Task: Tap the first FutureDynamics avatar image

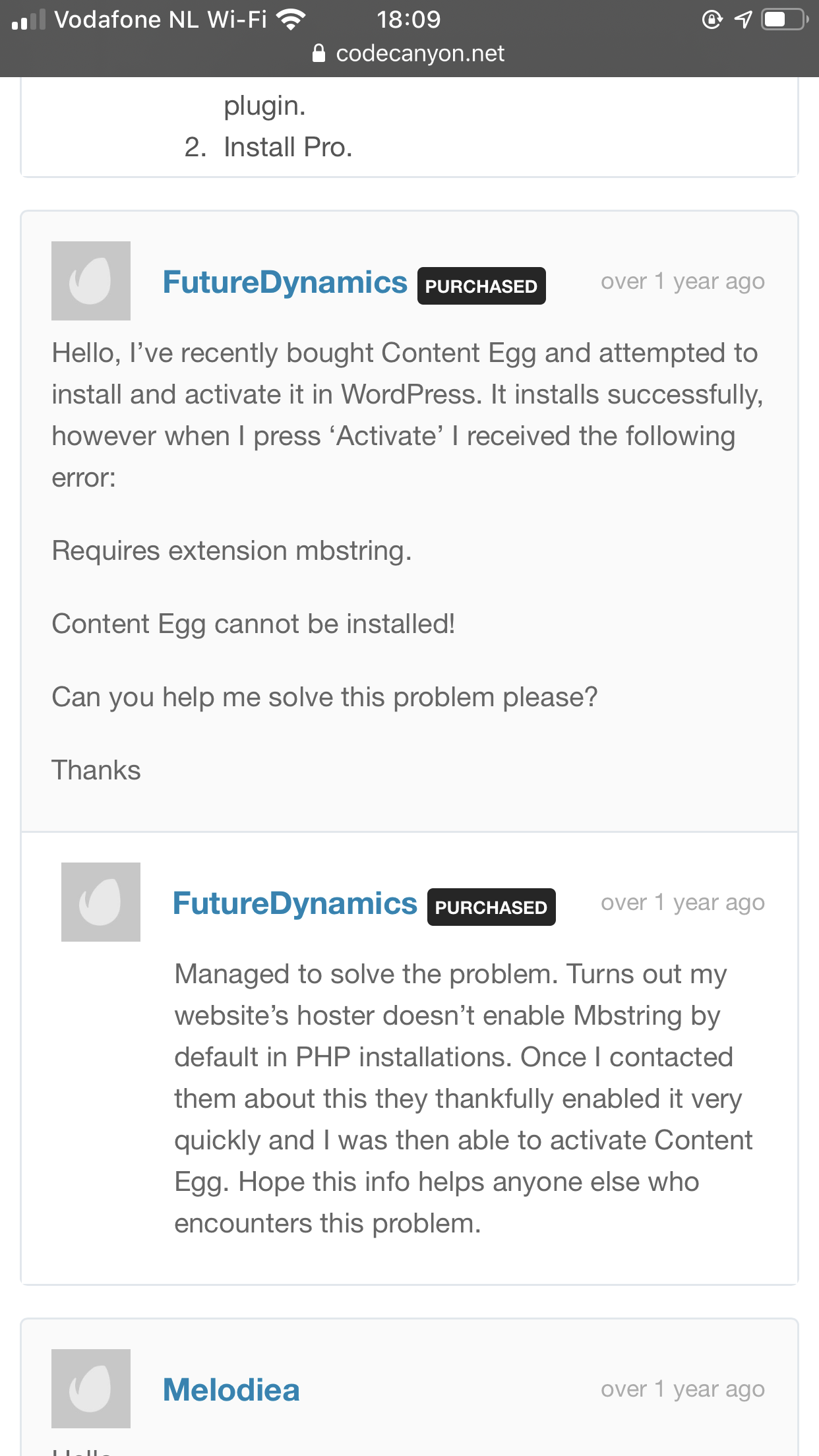Action: pyautogui.click(x=91, y=281)
